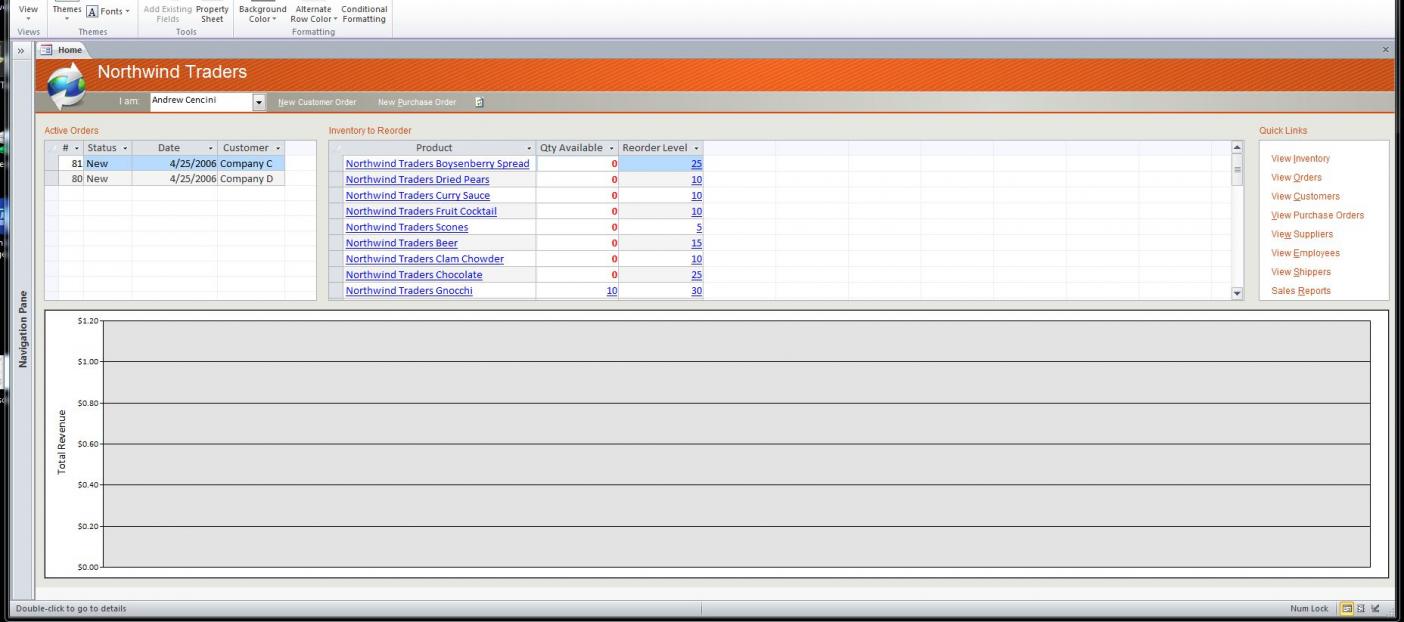The height and width of the screenshot is (622, 1404).
Task: Click New Purchase Order link
Action: click(417, 102)
